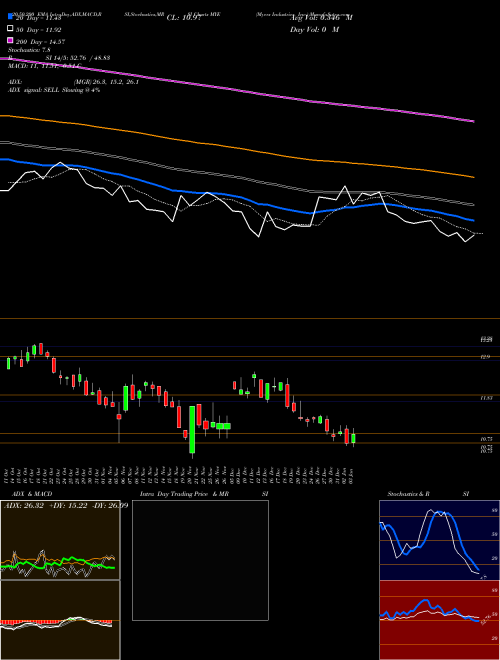Click the ADX indicator chart panel
The image size is (500, 660).
tap(60, 540)
